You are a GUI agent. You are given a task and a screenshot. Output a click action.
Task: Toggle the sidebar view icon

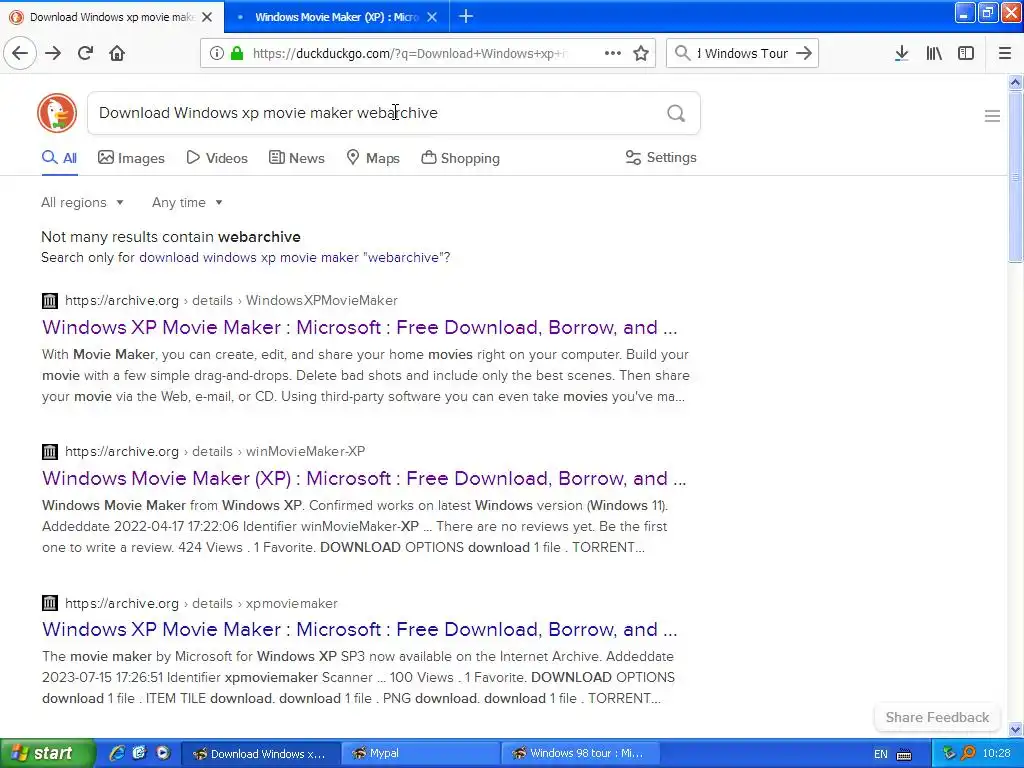pos(966,53)
